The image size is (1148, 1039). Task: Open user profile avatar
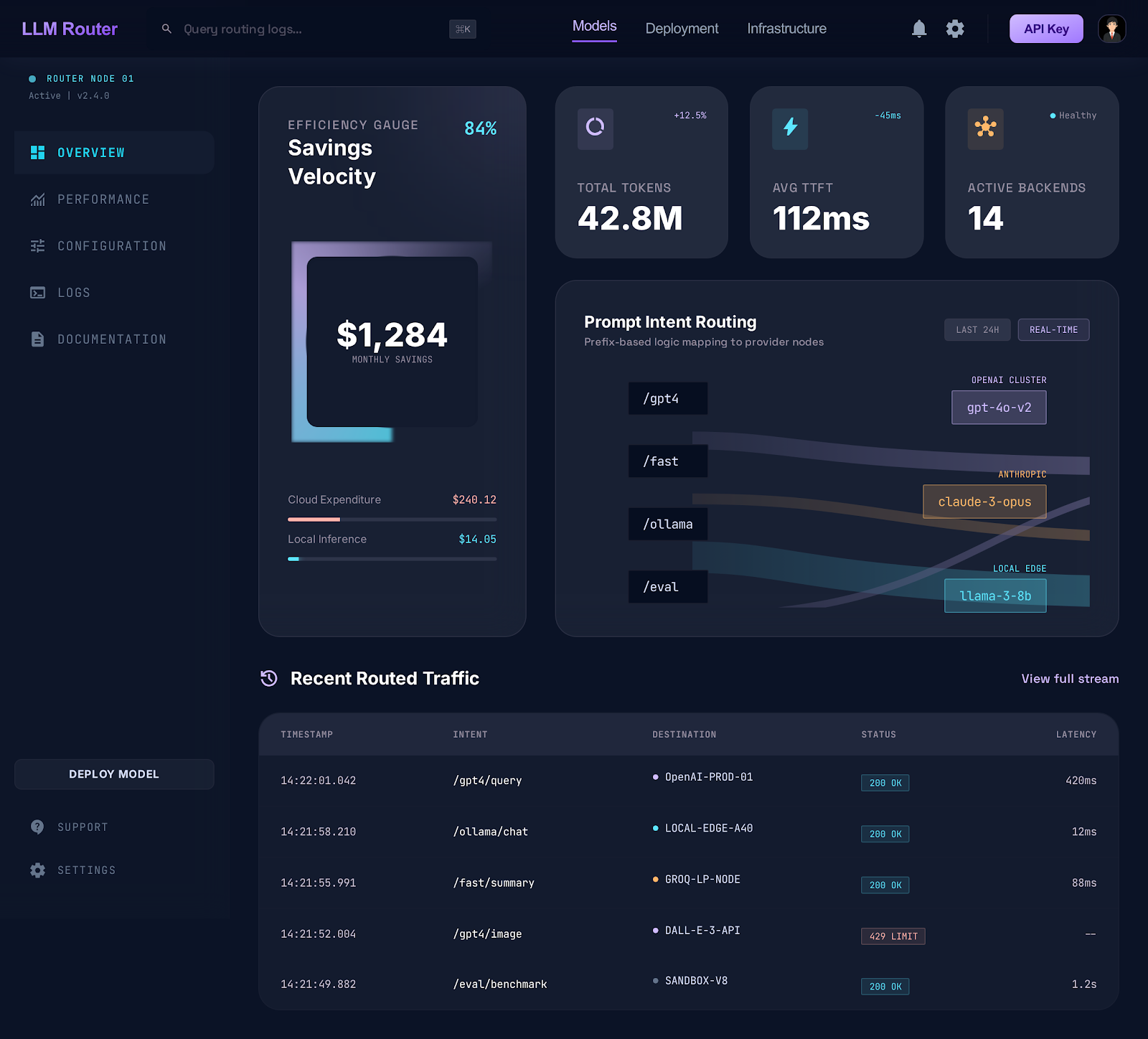(1111, 29)
